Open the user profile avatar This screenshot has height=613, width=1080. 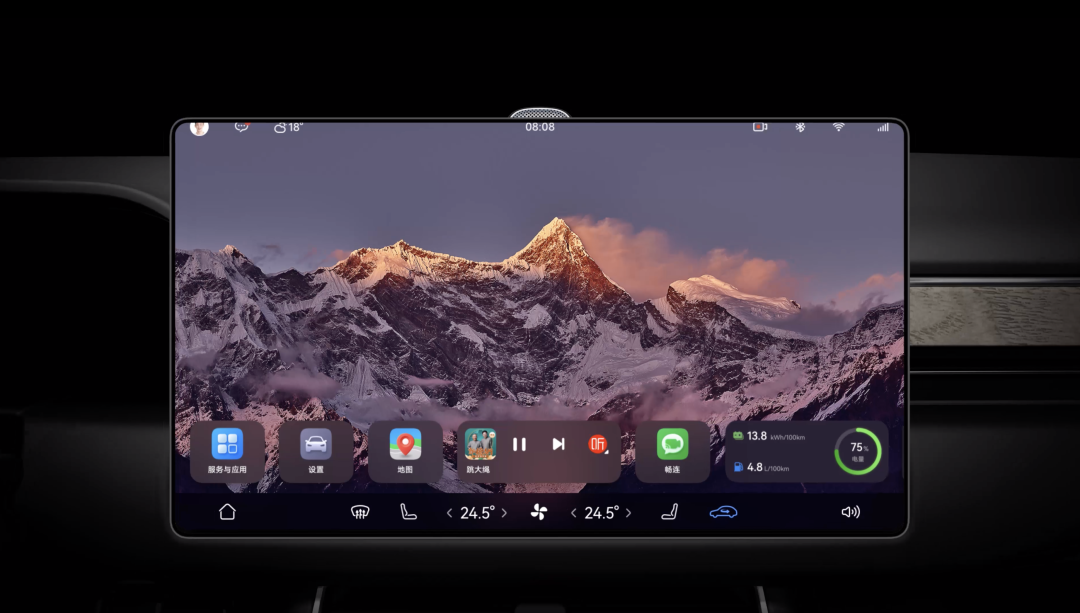tap(199, 127)
